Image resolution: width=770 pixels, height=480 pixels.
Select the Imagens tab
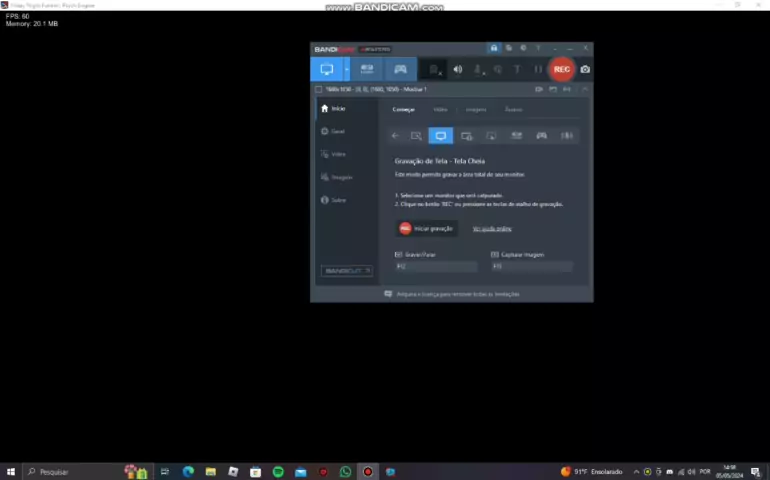476,110
